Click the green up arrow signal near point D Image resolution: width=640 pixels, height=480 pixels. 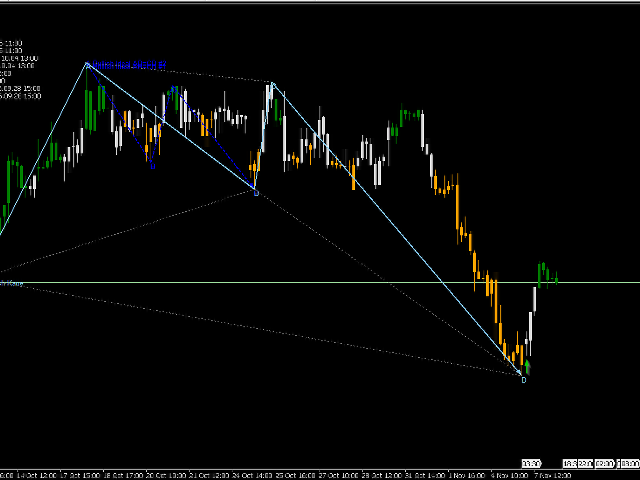click(527, 367)
